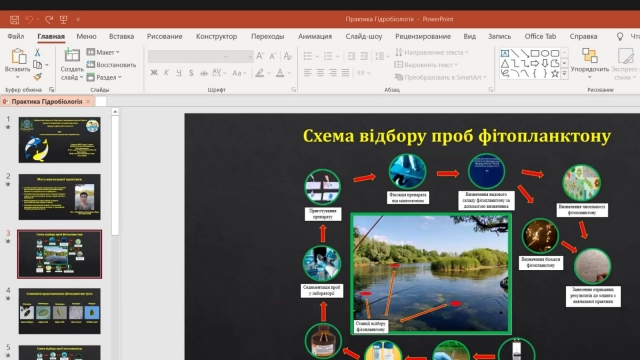Click the lightbulb Tell Me icon
Screen dimensions: 640x360
(x=620, y=36)
